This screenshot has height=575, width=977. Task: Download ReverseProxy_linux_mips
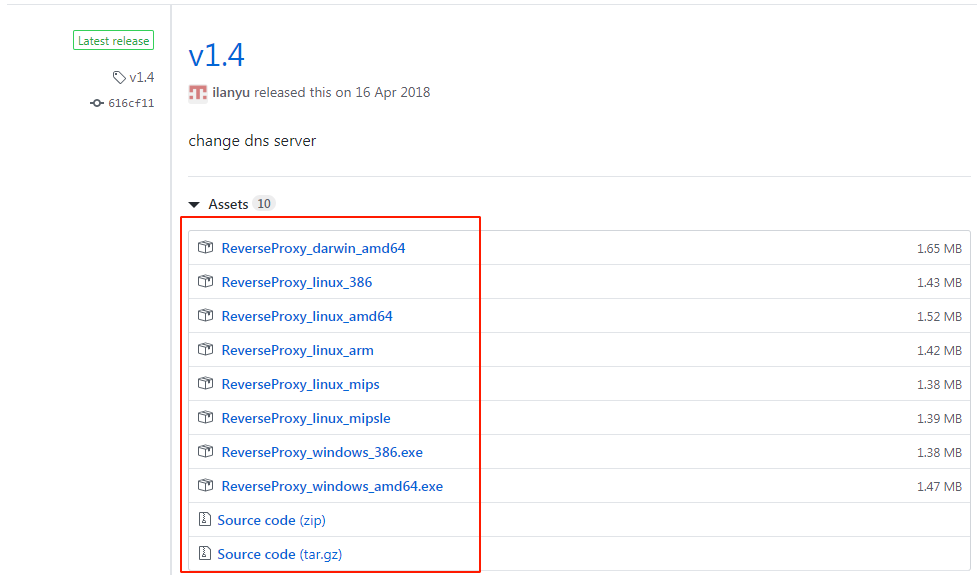[x=300, y=384]
